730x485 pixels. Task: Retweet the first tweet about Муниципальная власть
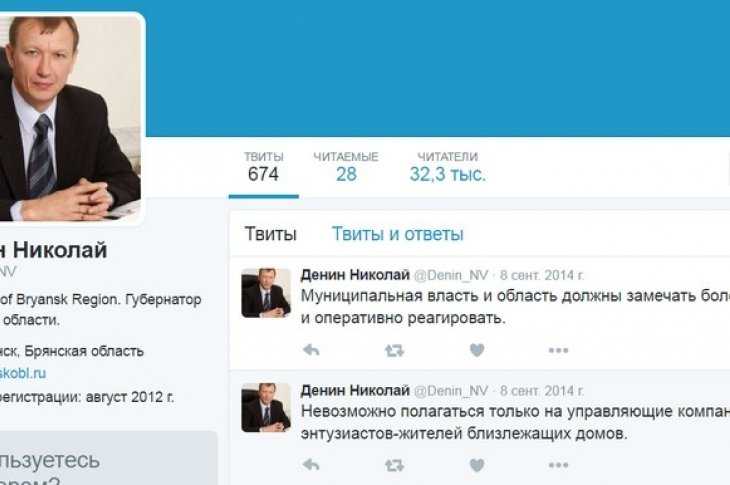tap(394, 350)
